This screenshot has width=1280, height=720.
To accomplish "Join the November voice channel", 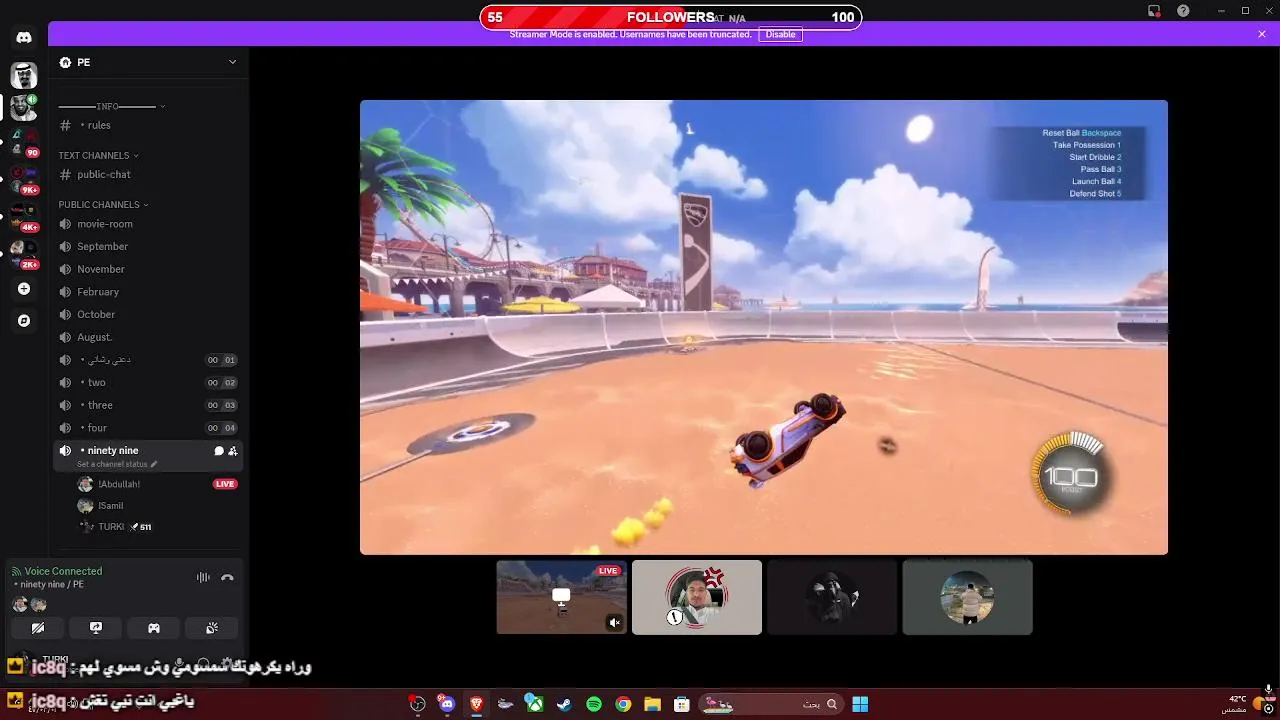I will [148, 269].
